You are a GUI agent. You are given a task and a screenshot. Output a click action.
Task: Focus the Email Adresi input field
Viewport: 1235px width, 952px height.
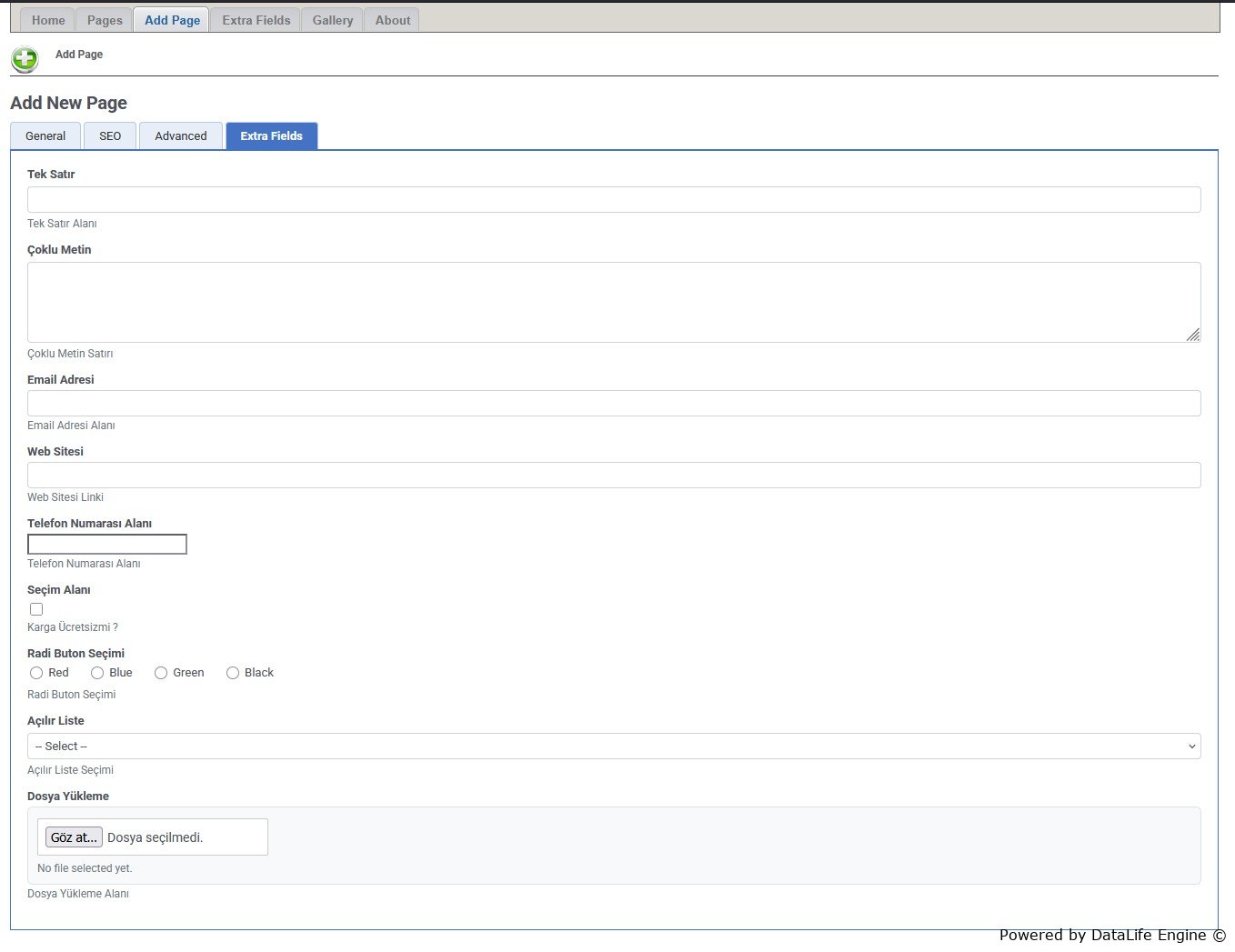click(x=614, y=404)
